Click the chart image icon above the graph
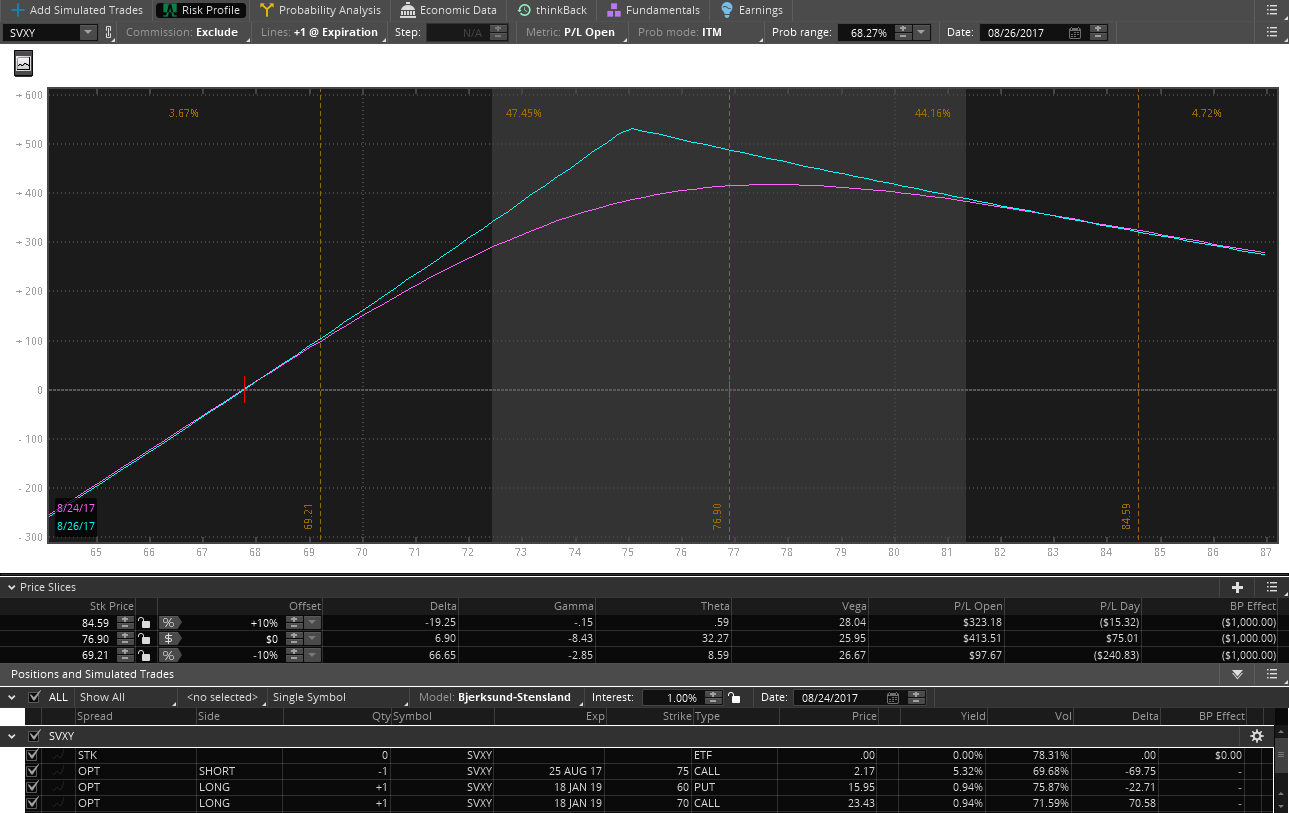This screenshot has width=1289, height=813. click(x=22, y=64)
